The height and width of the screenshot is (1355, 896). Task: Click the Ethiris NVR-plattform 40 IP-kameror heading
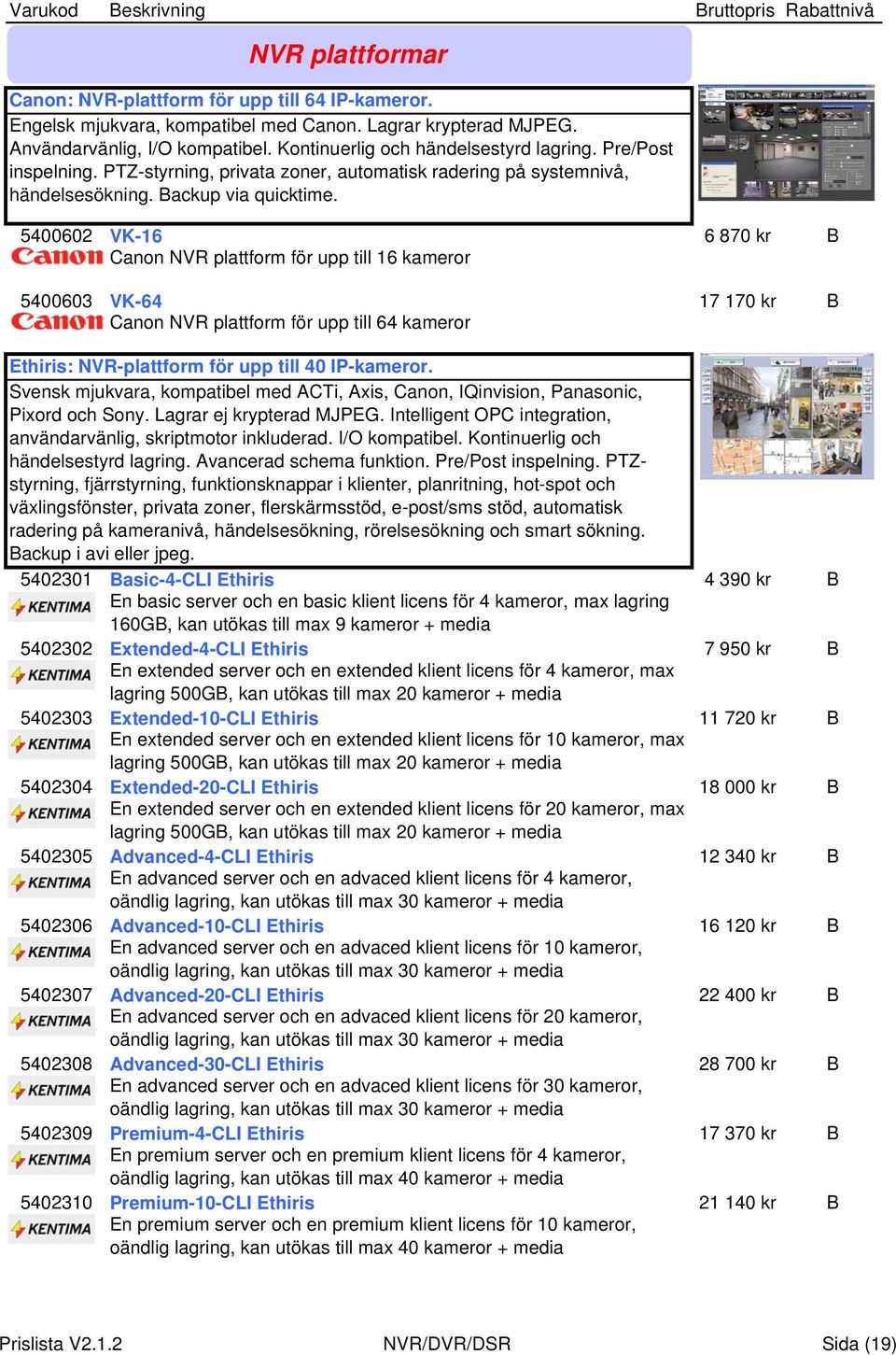221,366
